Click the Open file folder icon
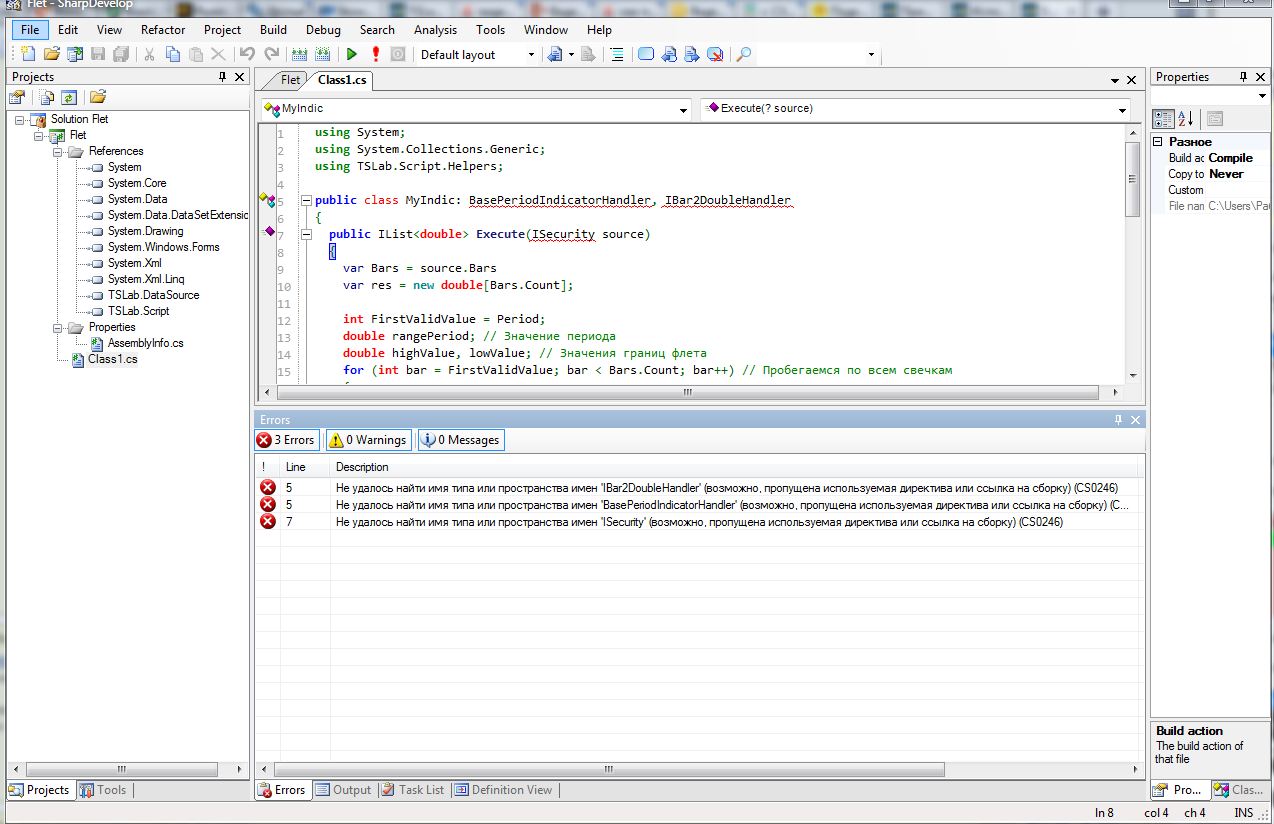The image size is (1274, 824). point(51,55)
